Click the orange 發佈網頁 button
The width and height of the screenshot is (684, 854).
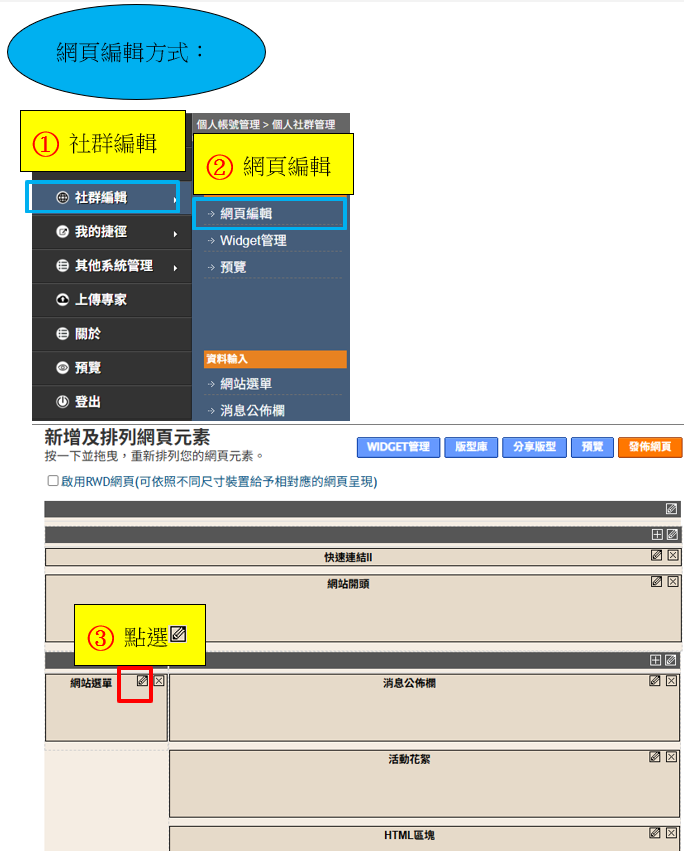650,447
